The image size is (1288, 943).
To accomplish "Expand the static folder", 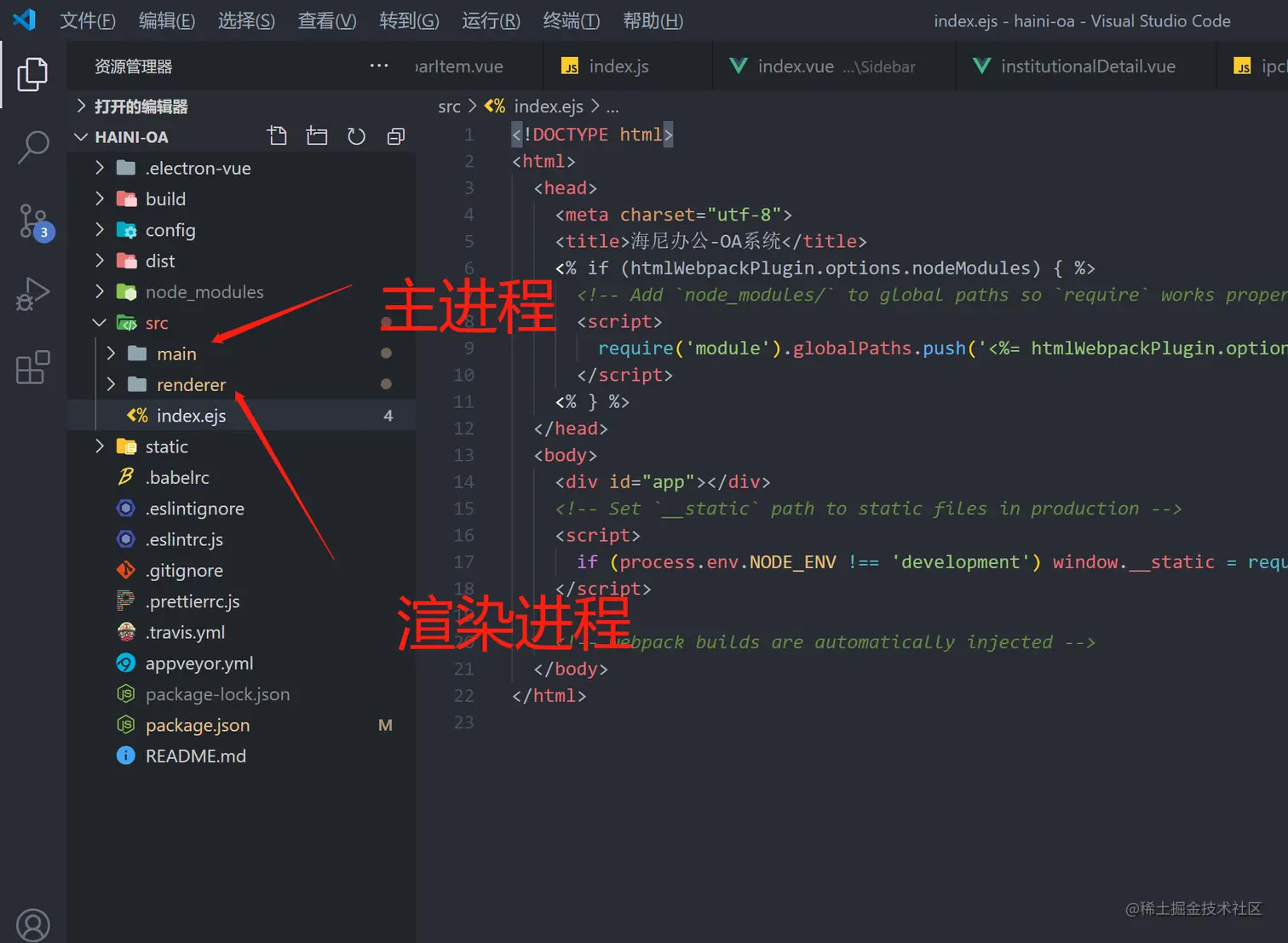I will (x=100, y=446).
